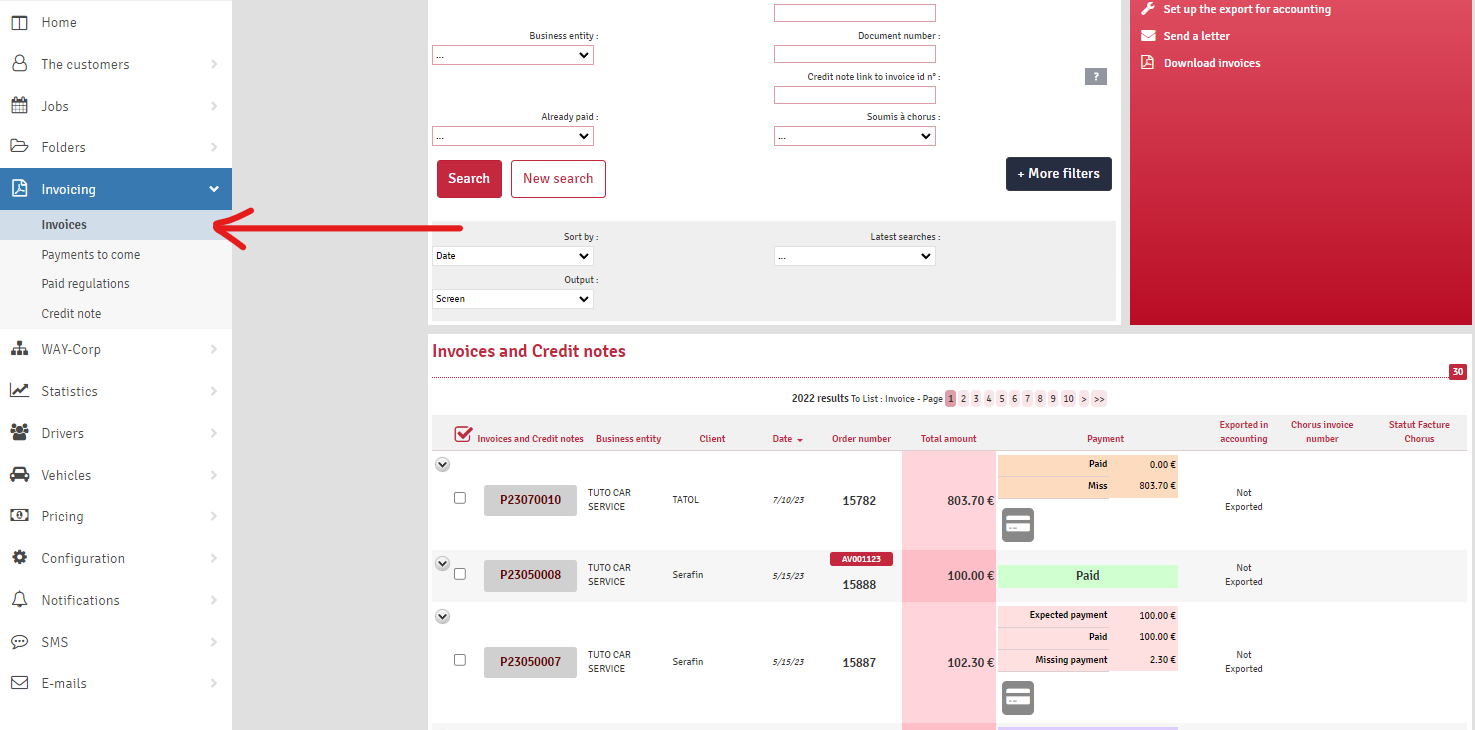The image size is (1475, 730).
Task: Open Payments to come submenu item
Action: [x=91, y=255]
